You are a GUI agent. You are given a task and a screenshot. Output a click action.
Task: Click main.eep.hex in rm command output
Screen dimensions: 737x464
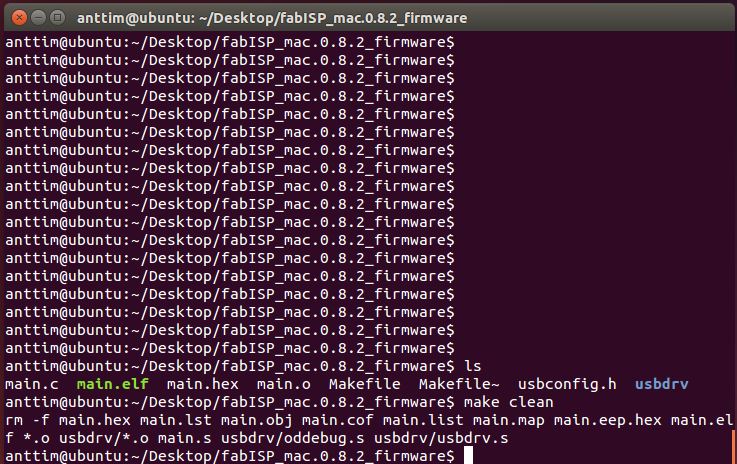[608, 420]
